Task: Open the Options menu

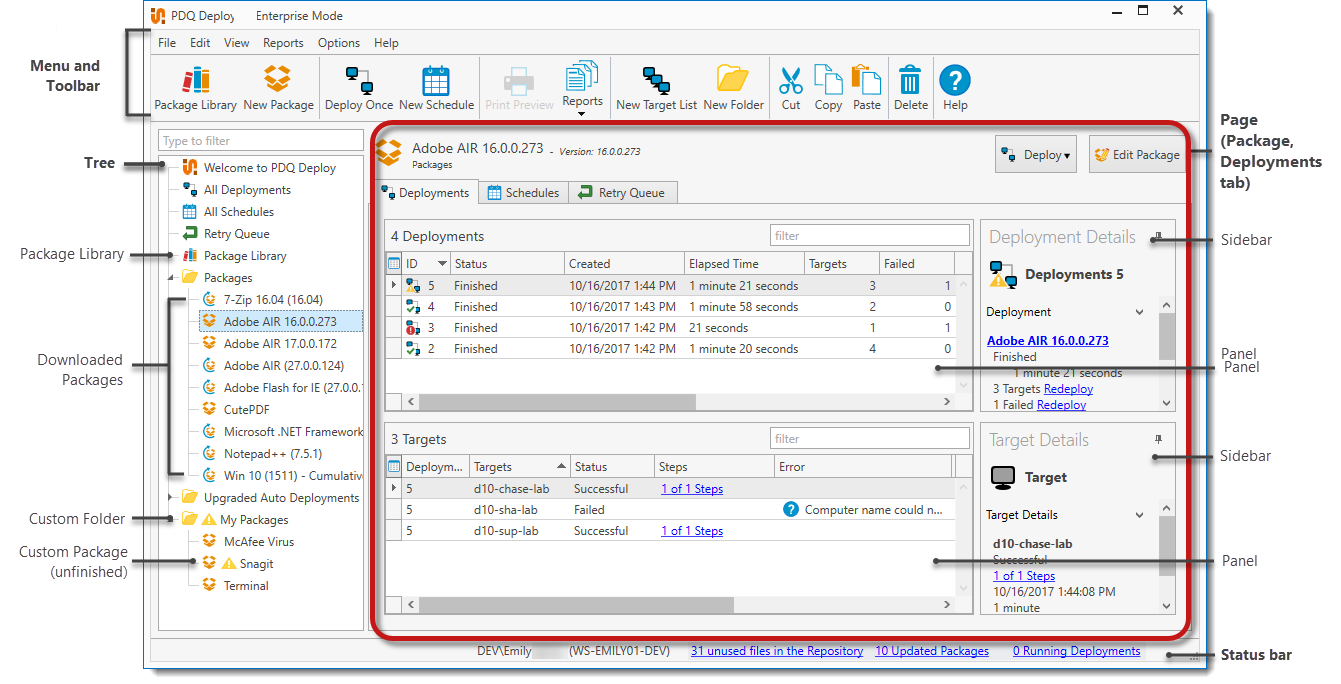Action: (x=338, y=43)
